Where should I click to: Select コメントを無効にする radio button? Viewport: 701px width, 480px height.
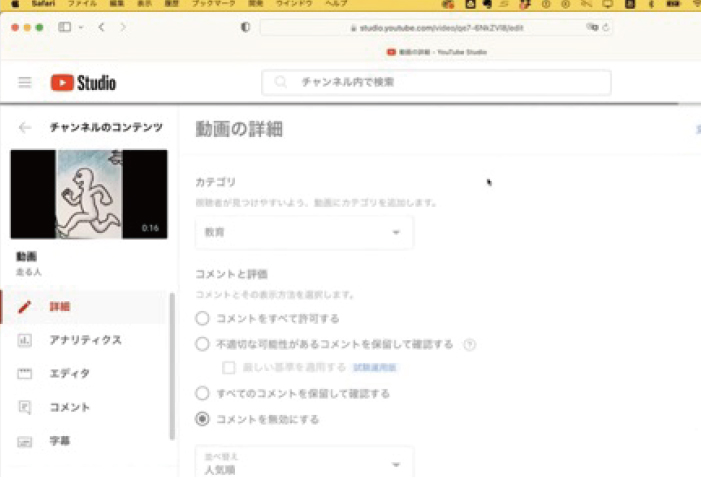(x=202, y=419)
